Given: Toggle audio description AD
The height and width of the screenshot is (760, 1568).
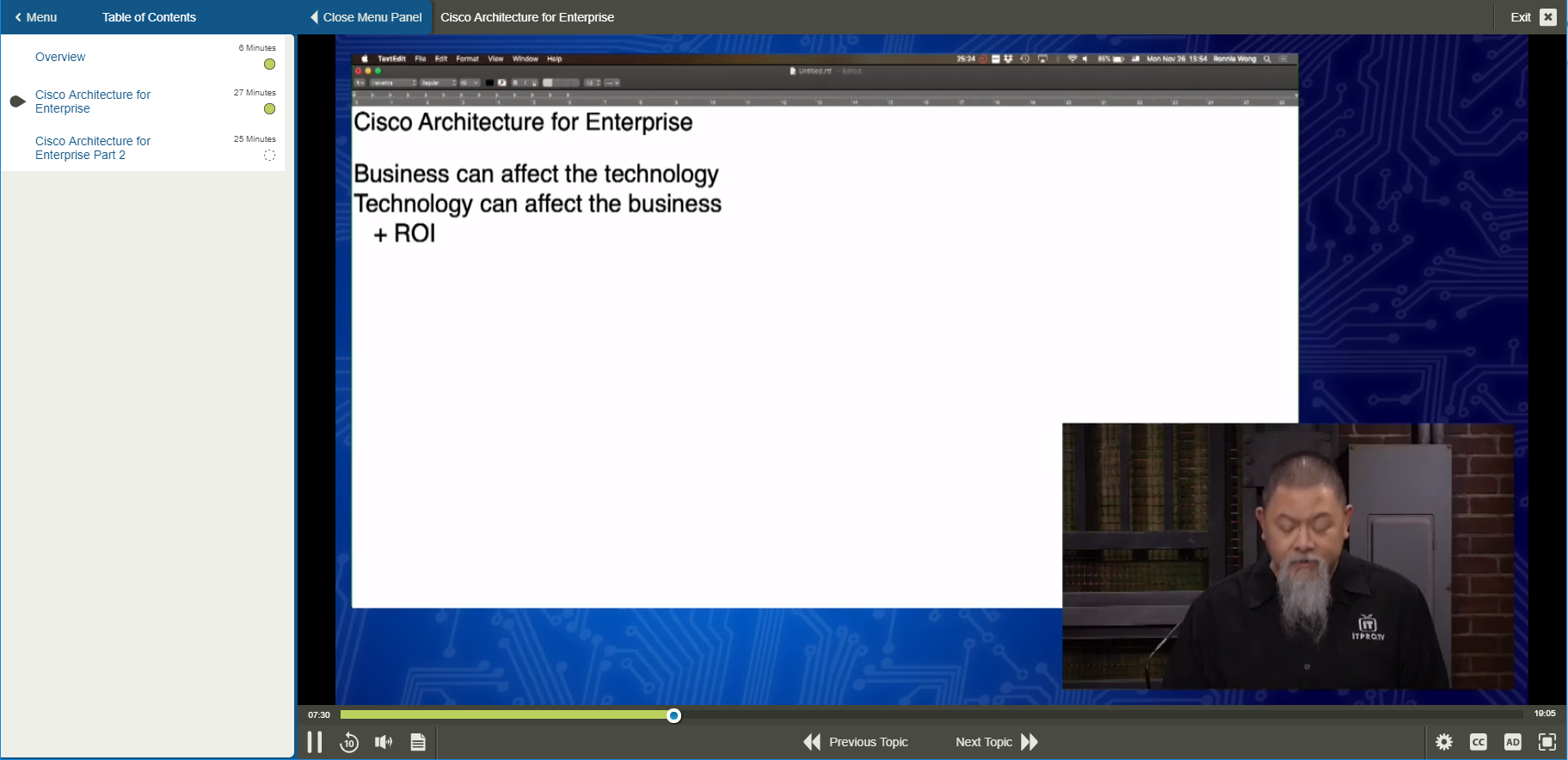Looking at the screenshot, I should [x=1513, y=742].
